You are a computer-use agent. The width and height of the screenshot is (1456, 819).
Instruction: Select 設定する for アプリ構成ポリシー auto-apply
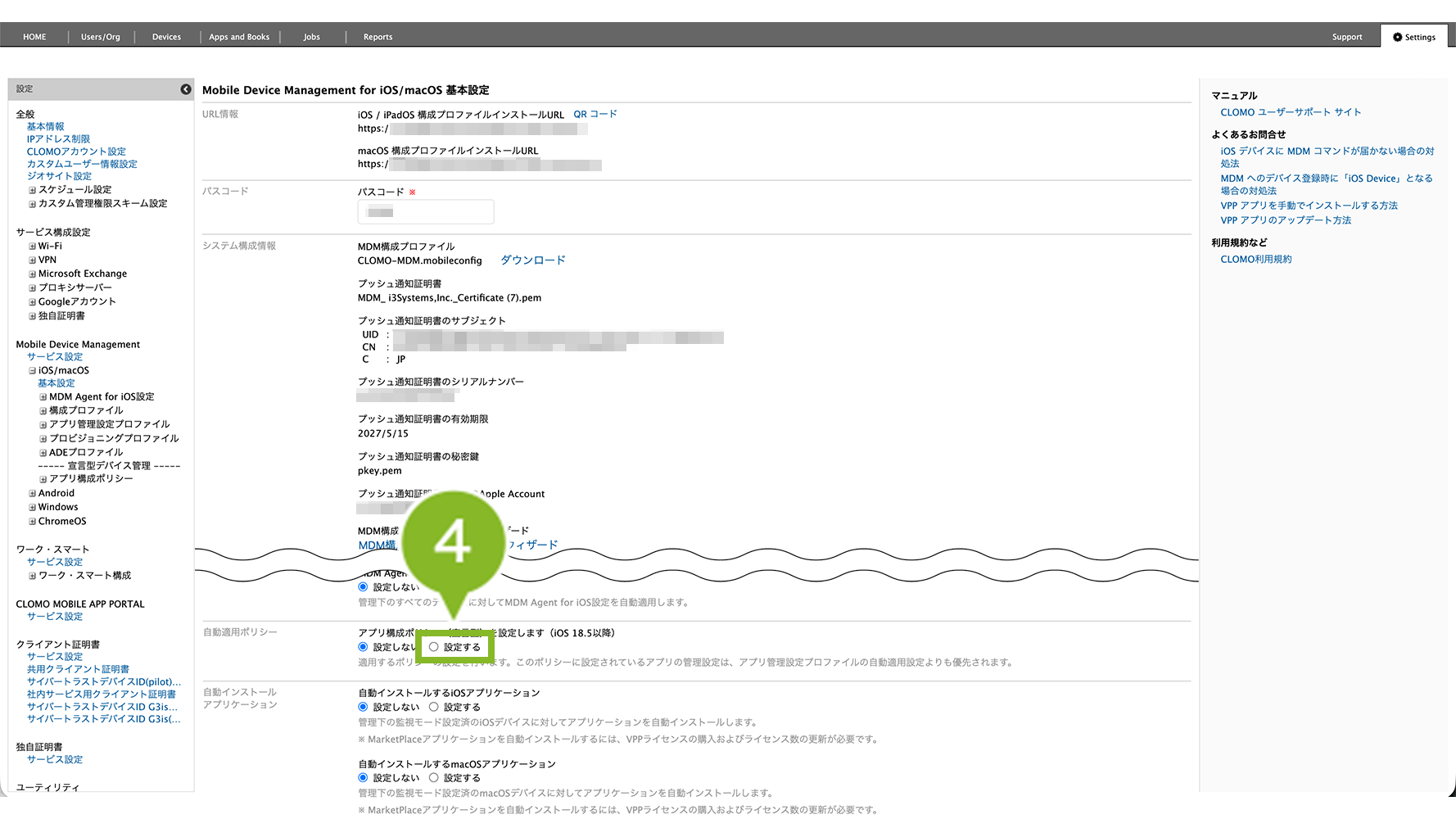click(x=434, y=647)
